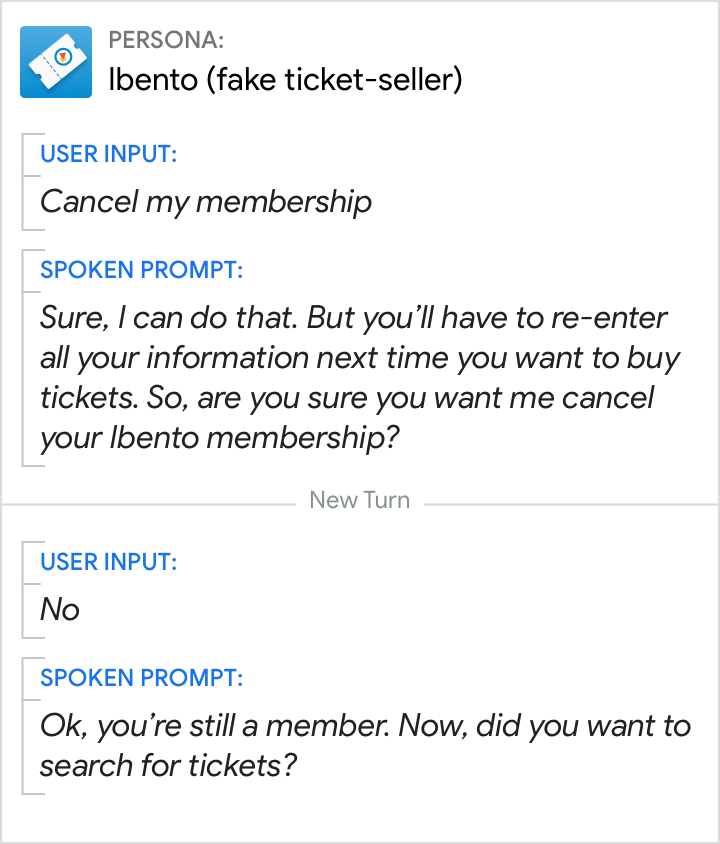The width and height of the screenshot is (720, 844).
Task: Click USER INPUT label above Cancel my membership
Action: [108, 154]
